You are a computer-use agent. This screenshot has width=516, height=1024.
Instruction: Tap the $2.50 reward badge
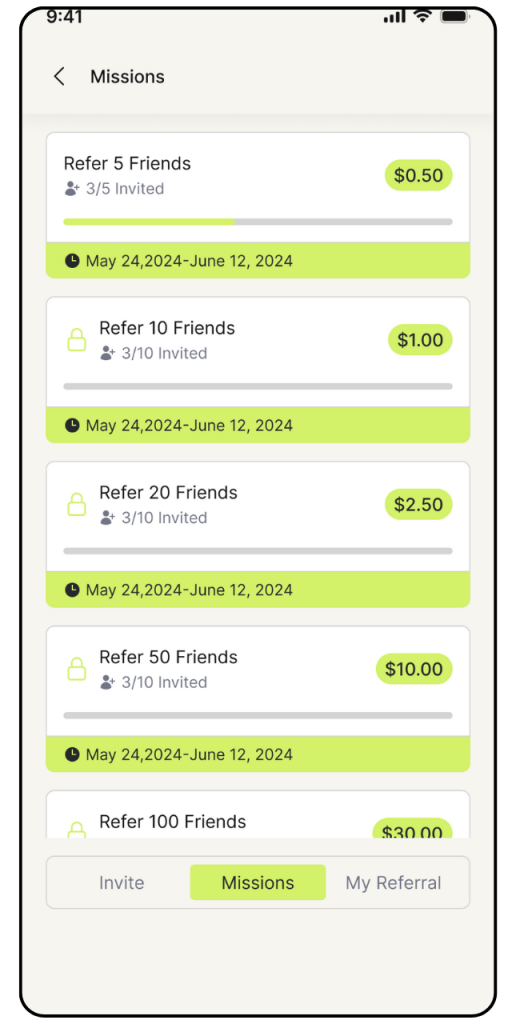pos(419,504)
